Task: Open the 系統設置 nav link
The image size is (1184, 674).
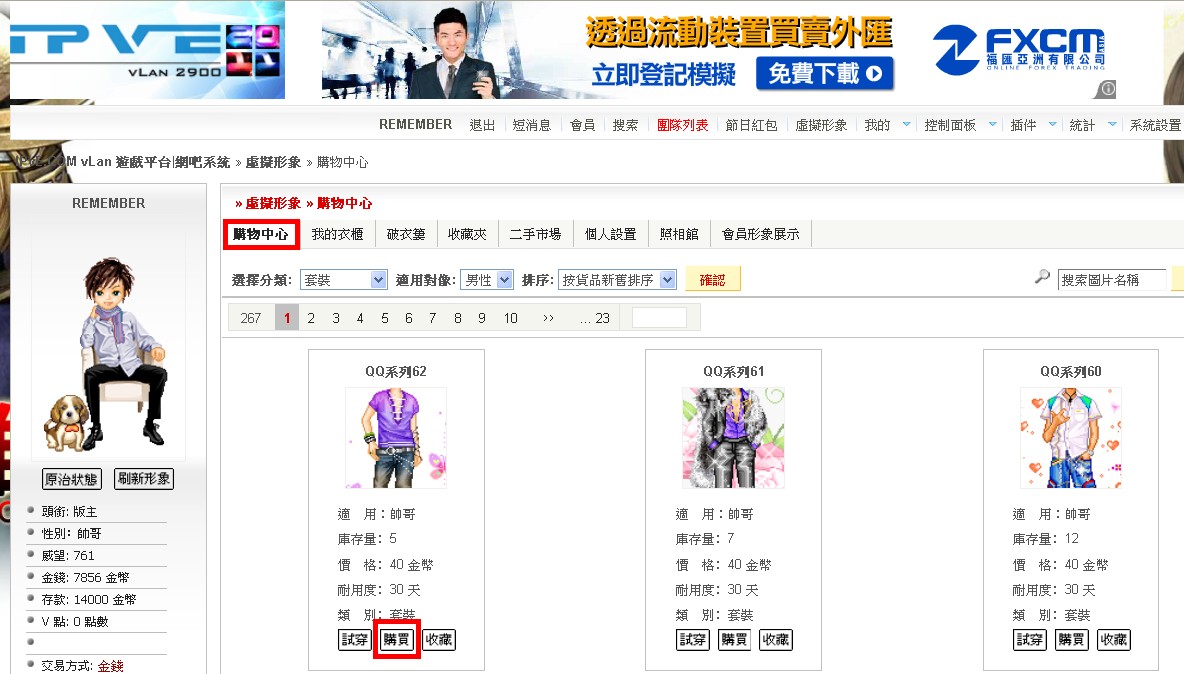Action: point(1155,125)
